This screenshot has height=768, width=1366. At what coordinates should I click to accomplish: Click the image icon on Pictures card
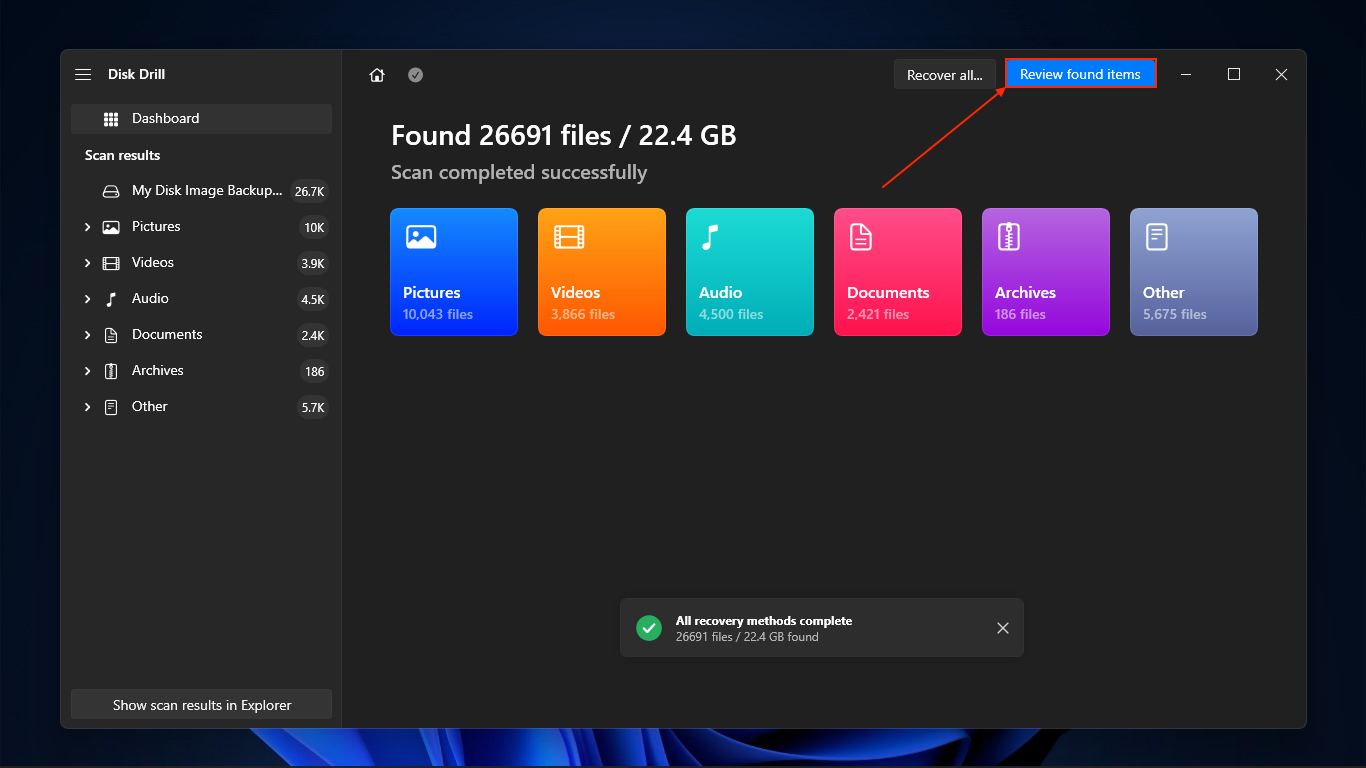click(x=421, y=237)
